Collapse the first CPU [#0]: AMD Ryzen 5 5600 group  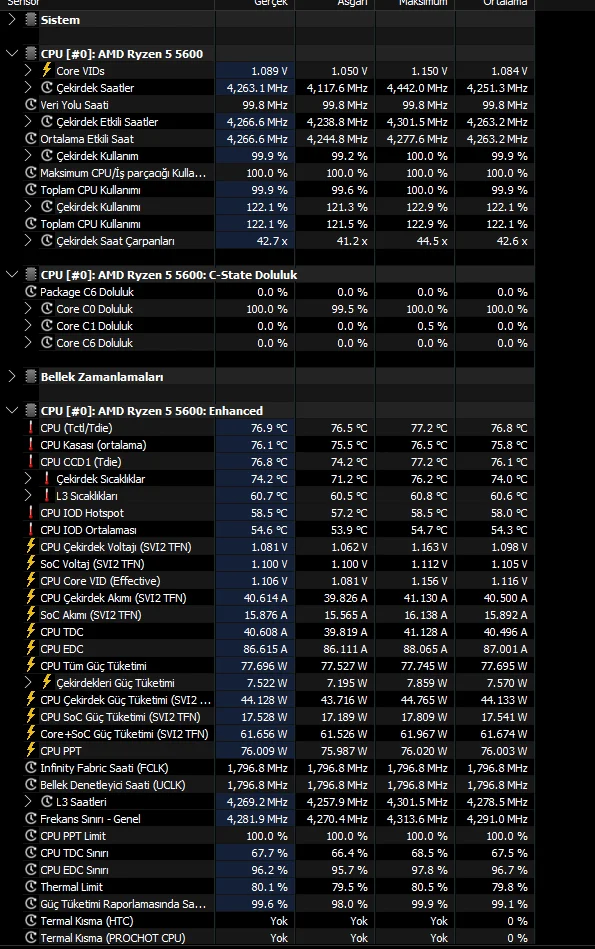click(12, 54)
